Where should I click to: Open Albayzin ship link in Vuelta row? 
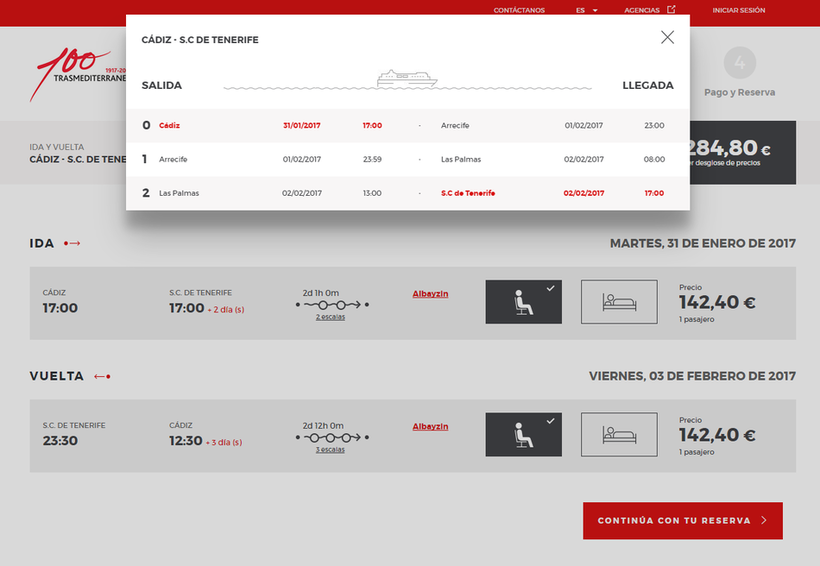tap(430, 426)
